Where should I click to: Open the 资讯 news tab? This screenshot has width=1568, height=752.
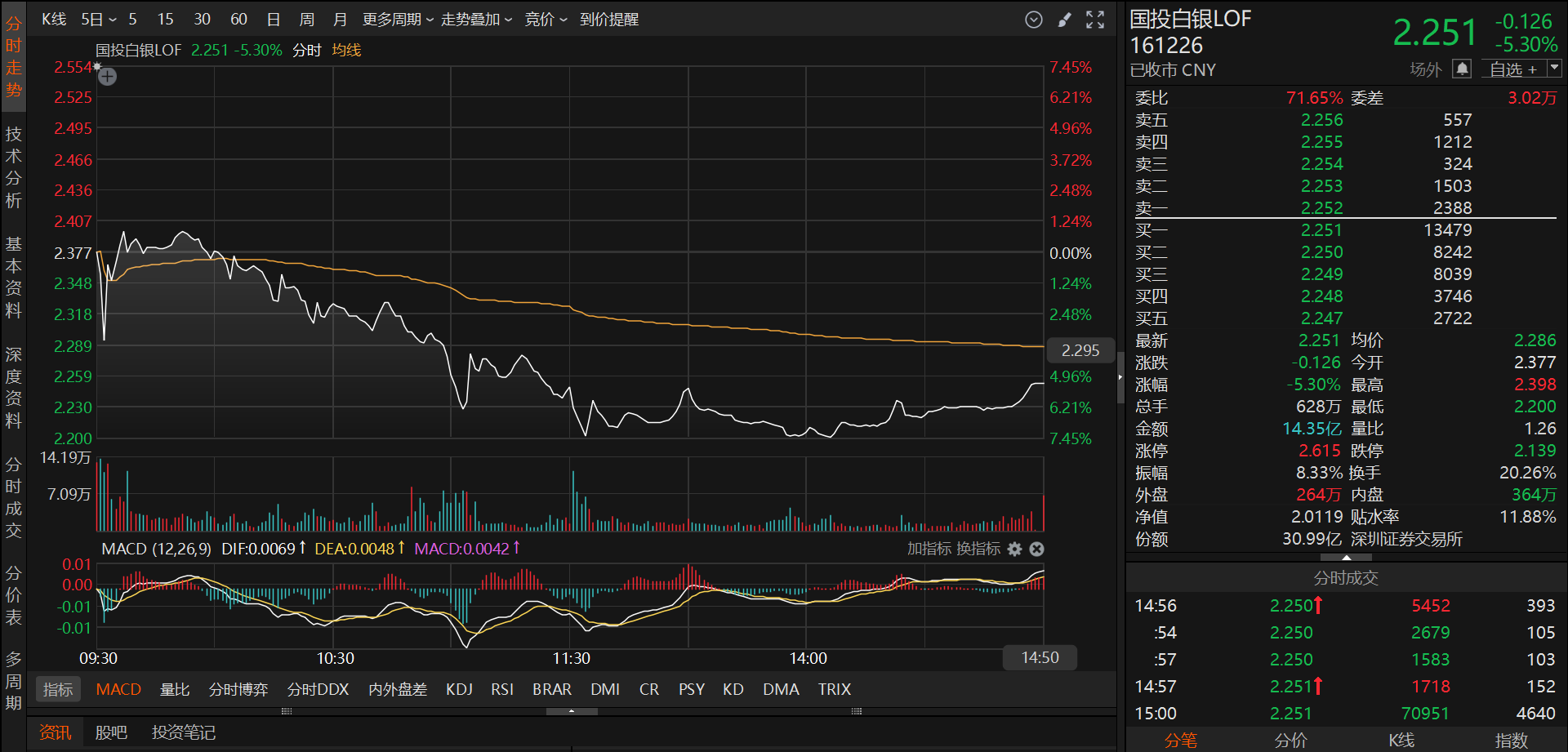[56, 732]
